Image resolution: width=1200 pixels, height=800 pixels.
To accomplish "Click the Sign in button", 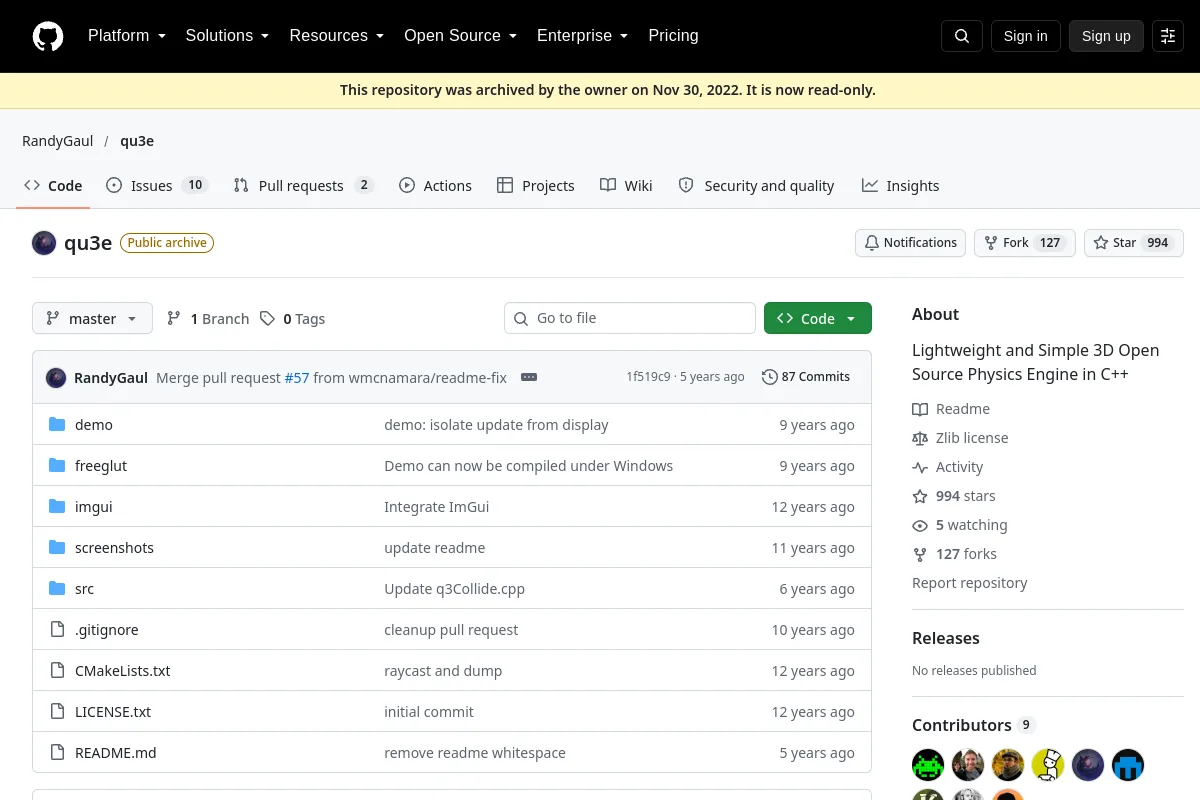I will pyautogui.click(x=1025, y=36).
